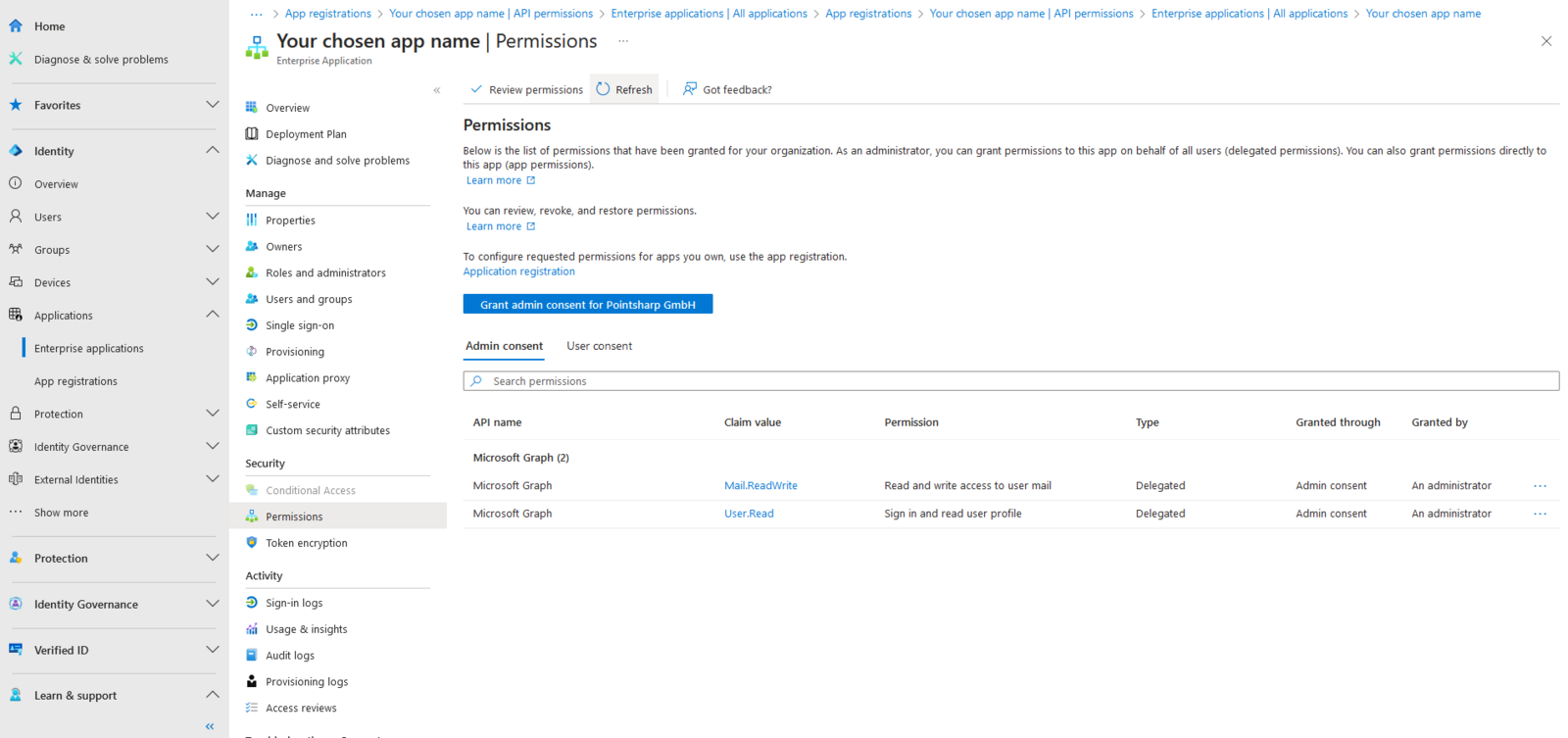The height and width of the screenshot is (738, 1568).
Task: Open Application proxy menu item
Action: tap(308, 378)
